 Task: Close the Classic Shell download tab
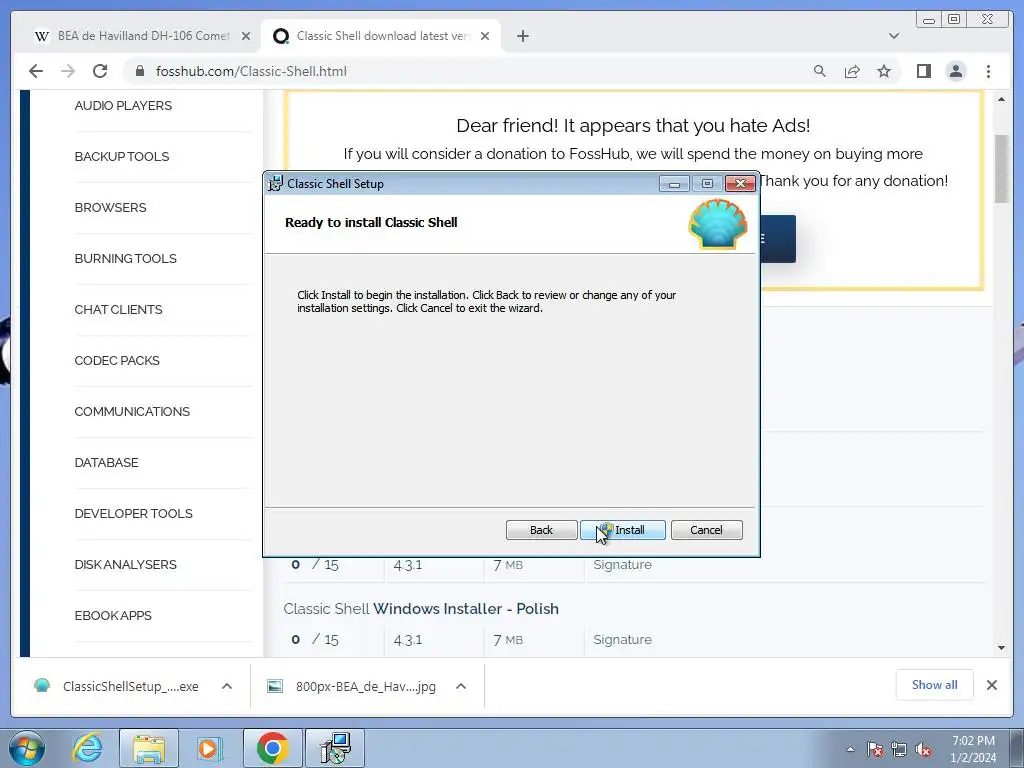[485, 36]
